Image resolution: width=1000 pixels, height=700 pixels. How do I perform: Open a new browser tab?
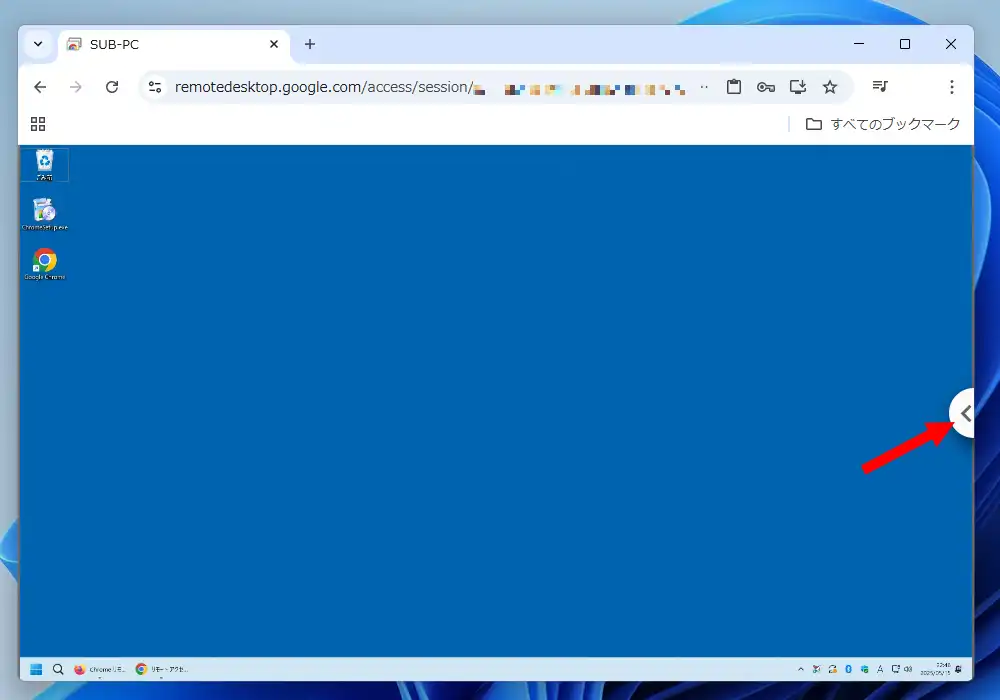[x=310, y=44]
